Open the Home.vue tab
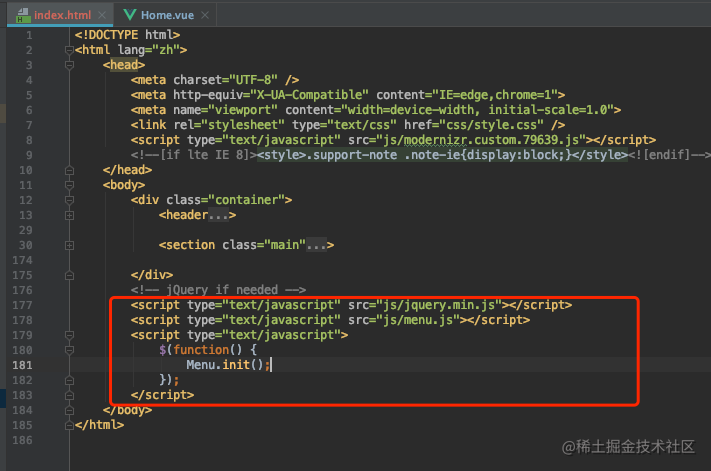 (x=167, y=15)
